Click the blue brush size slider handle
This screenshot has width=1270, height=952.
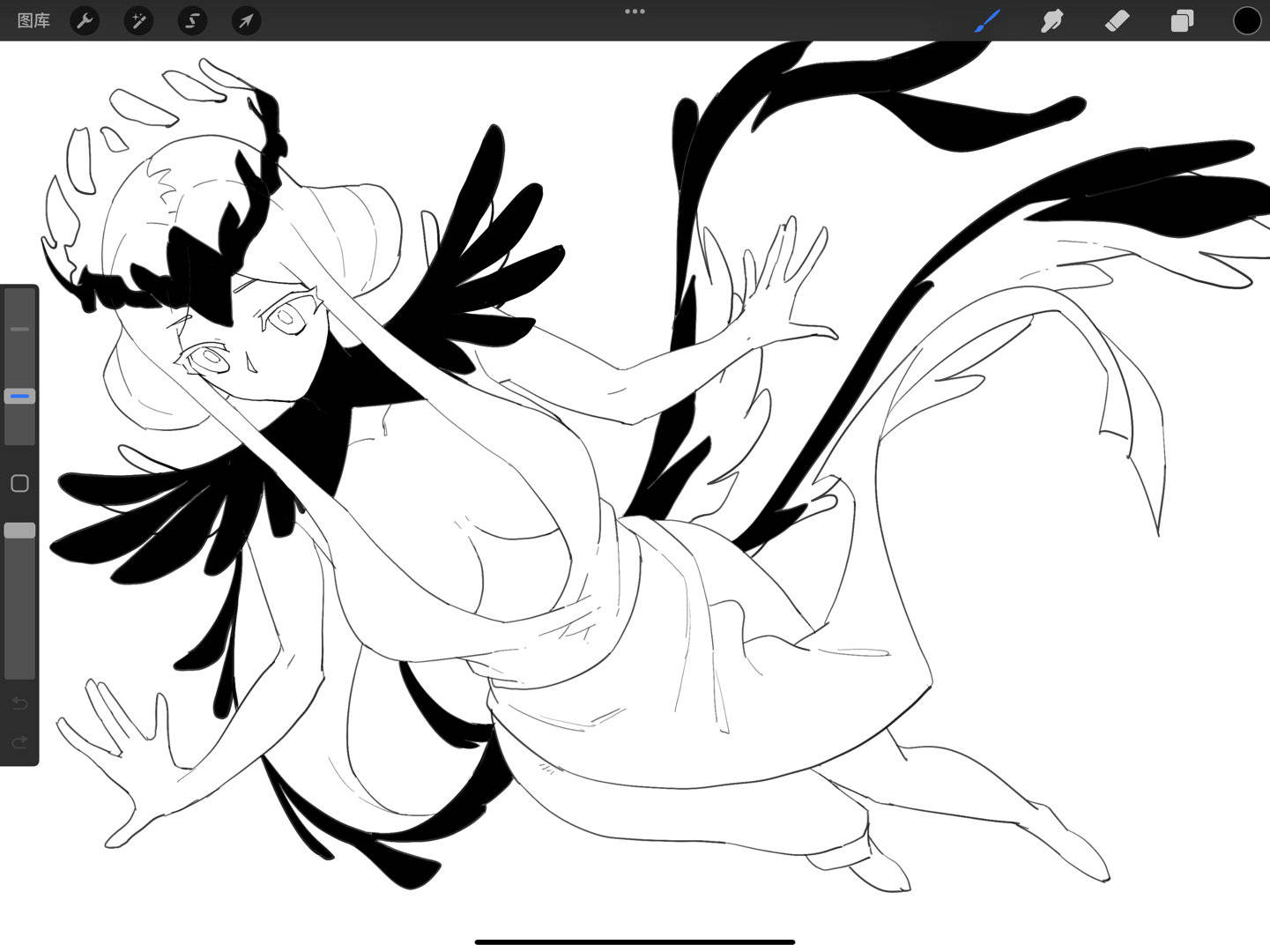[19, 397]
